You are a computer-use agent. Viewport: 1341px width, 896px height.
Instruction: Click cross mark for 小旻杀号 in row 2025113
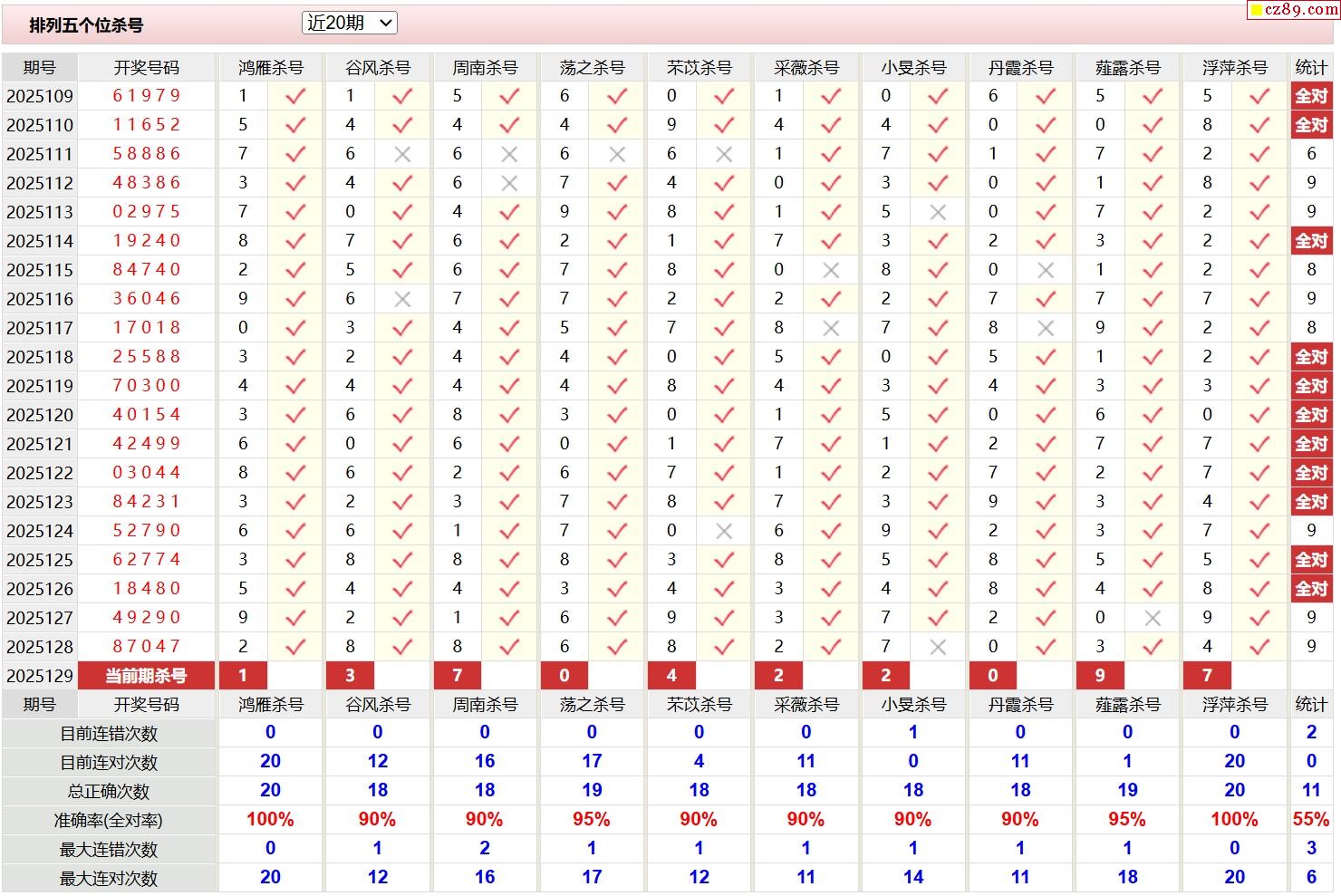click(x=938, y=212)
